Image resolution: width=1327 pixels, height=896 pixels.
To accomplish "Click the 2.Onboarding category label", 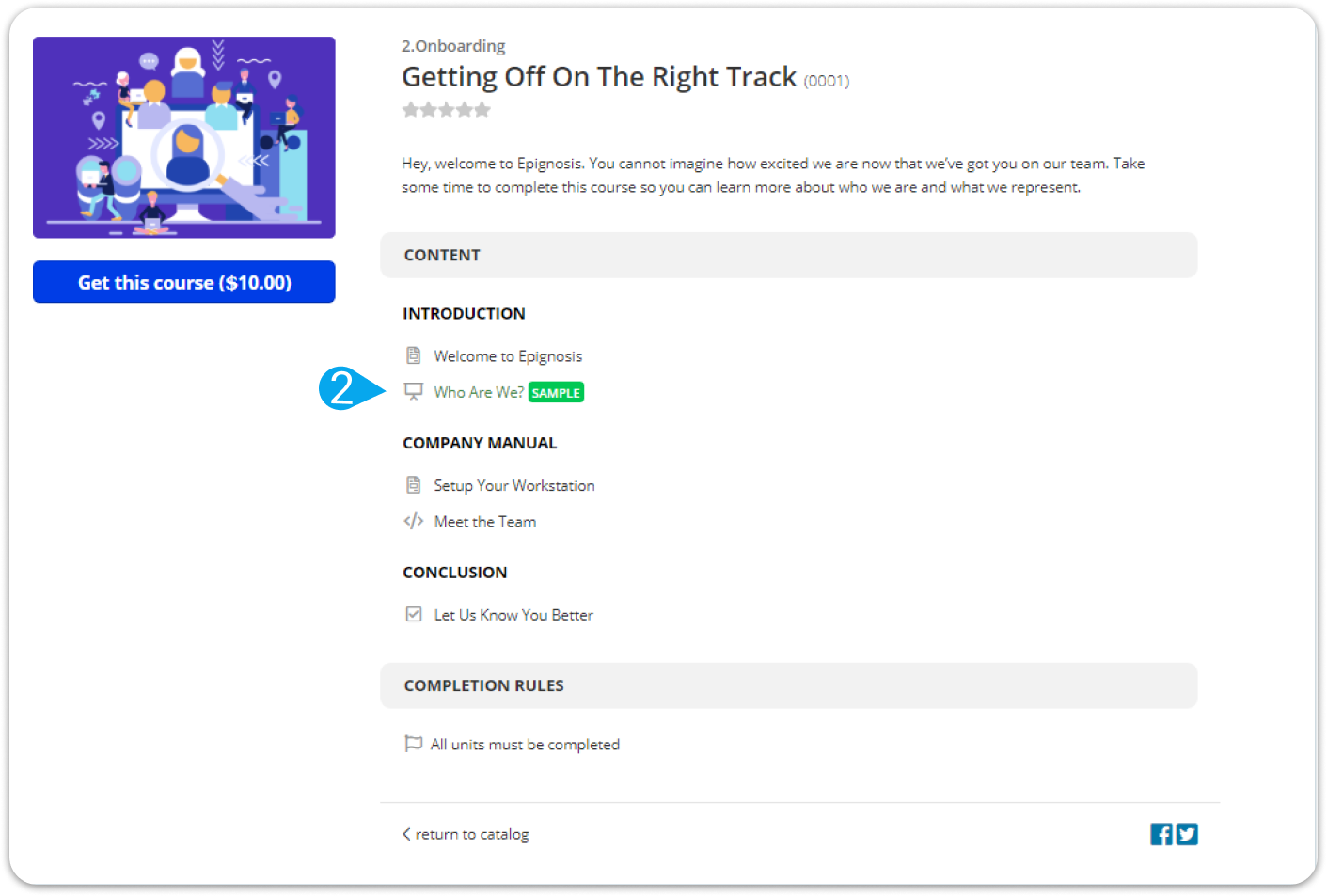I will [453, 46].
